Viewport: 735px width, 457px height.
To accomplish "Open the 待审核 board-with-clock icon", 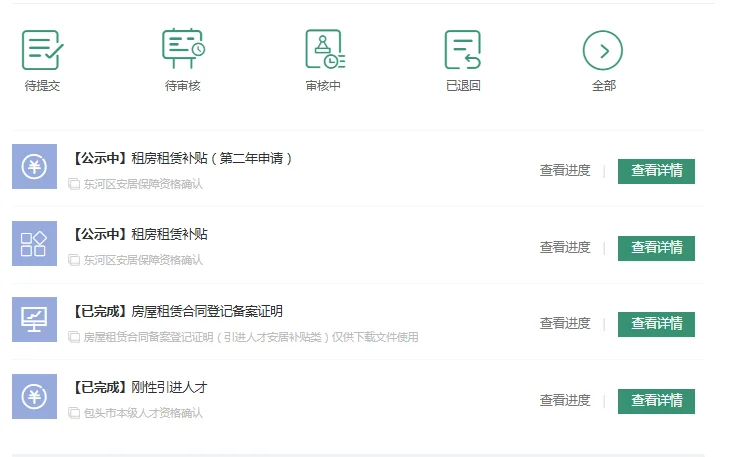I will tap(183, 49).
